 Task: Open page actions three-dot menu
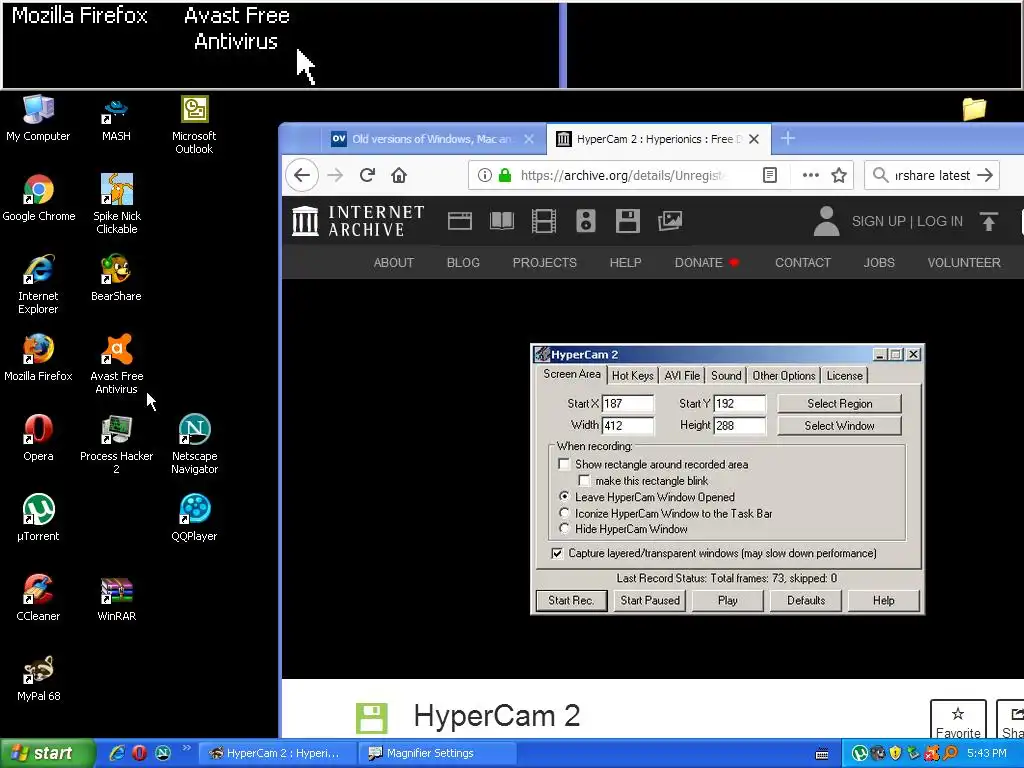coord(810,175)
